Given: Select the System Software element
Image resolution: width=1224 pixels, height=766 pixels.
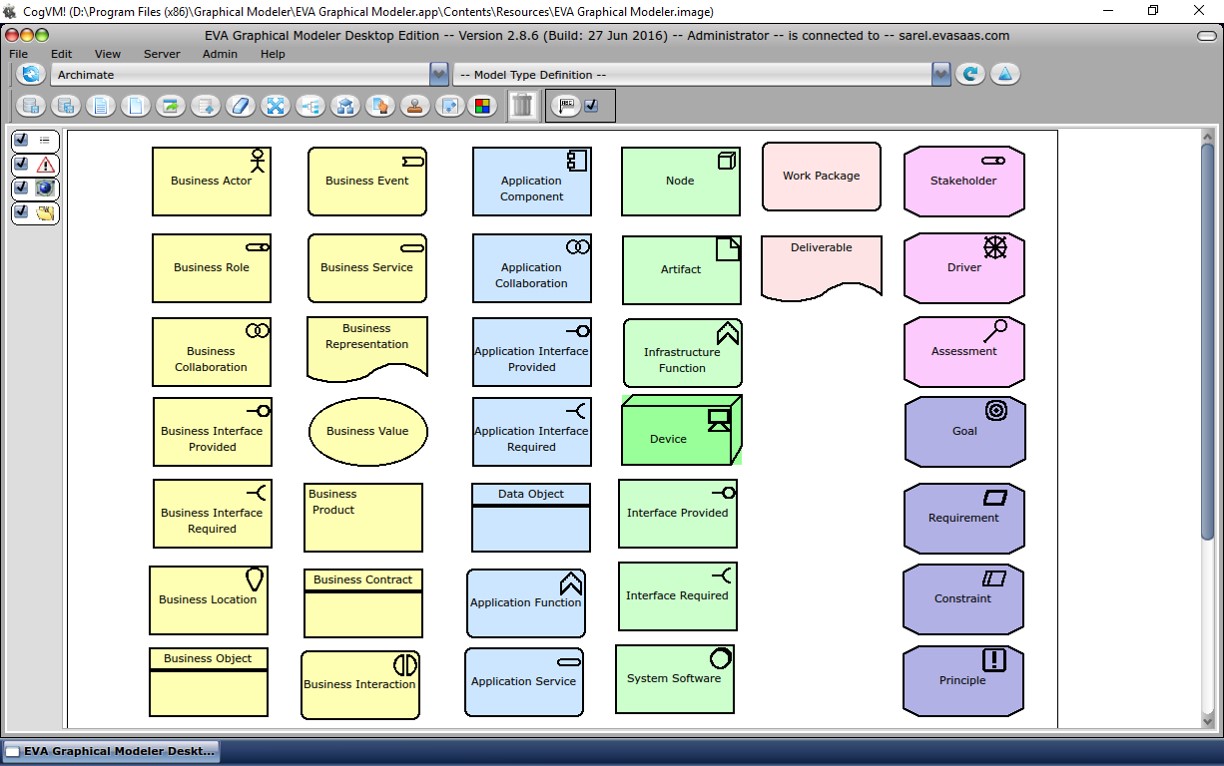Looking at the screenshot, I should pyautogui.click(x=675, y=679).
